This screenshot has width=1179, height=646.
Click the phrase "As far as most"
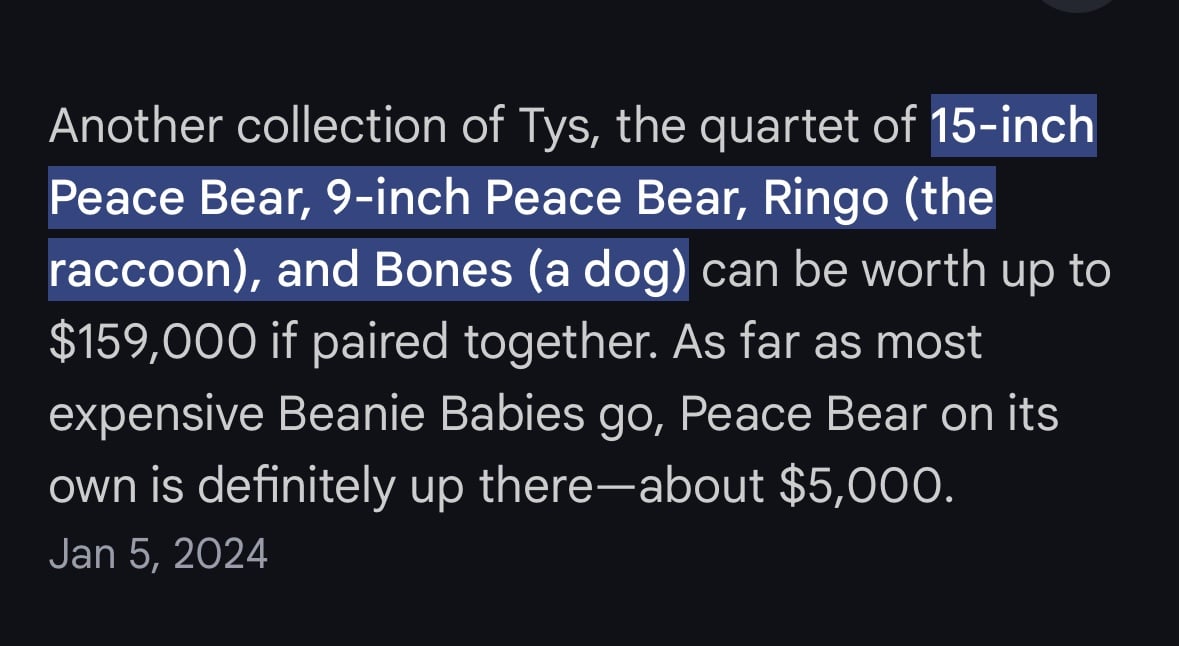tap(827, 342)
